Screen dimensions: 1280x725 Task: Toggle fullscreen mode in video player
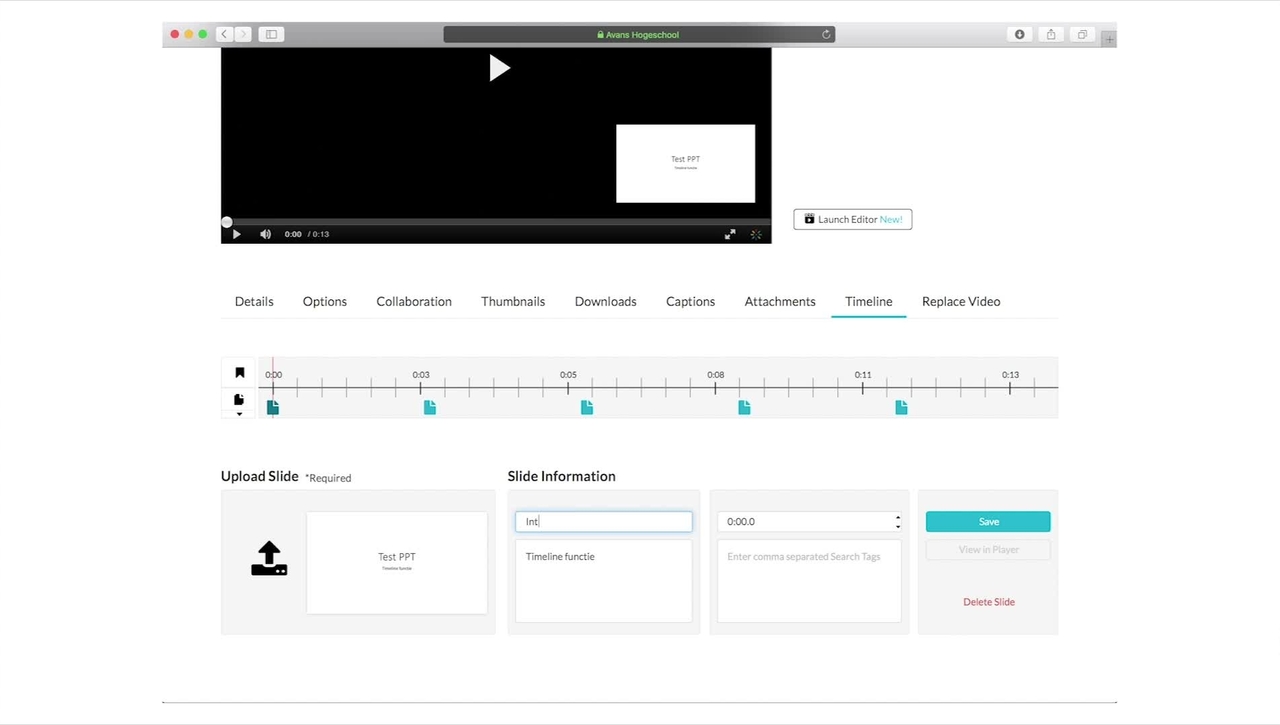[730, 234]
